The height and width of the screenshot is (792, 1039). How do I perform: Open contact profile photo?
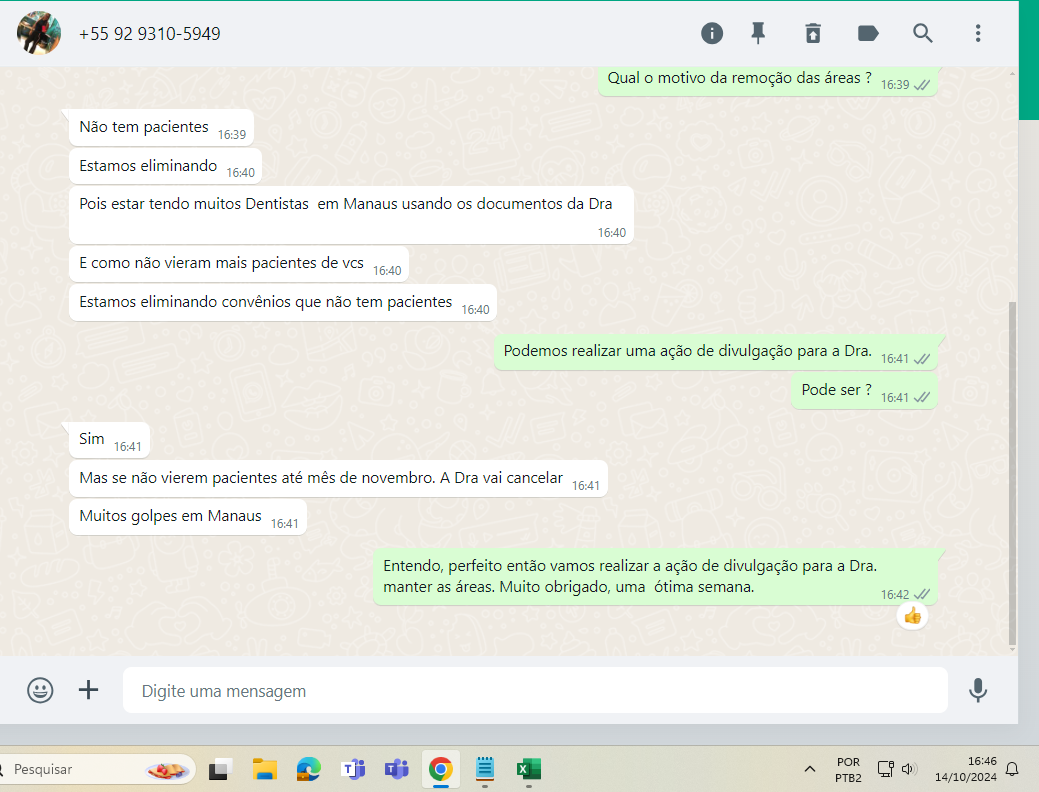[x=38, y=33]
